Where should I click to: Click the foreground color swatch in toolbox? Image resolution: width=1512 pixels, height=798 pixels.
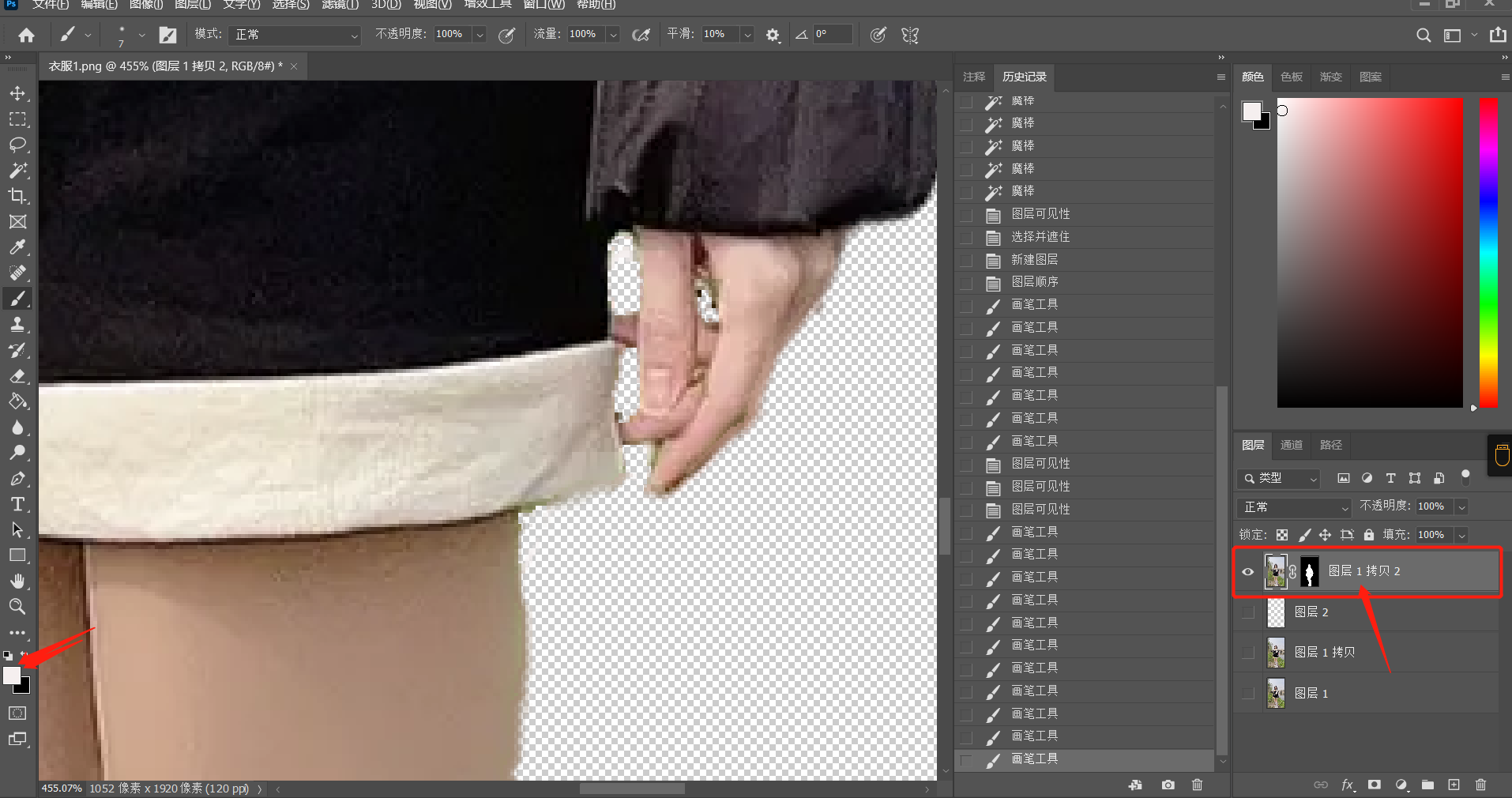tap(12, 676)
